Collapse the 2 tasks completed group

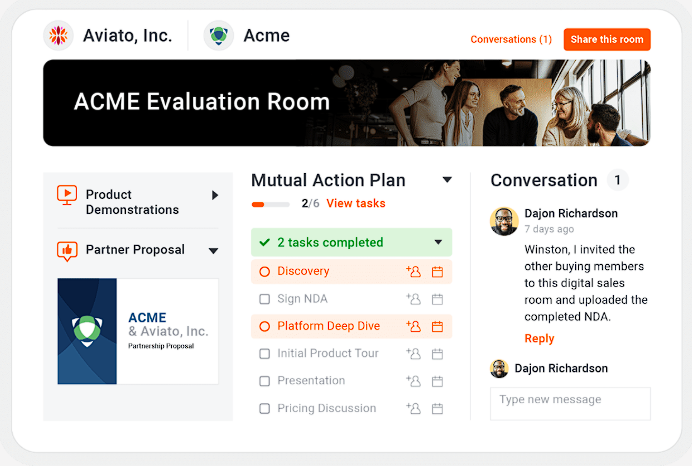pyautogui.click(x=438, y=242)
